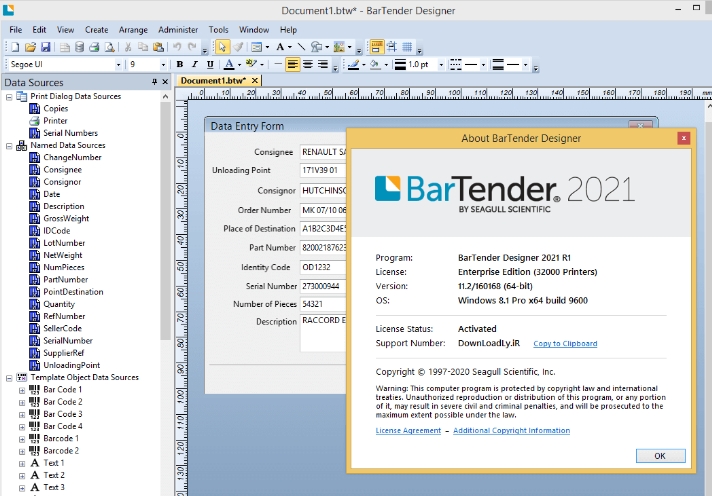This screenshot has width=712, height=496.
Task: Expand the Bar Code 1 node
Action: click(x=22, y=390)
